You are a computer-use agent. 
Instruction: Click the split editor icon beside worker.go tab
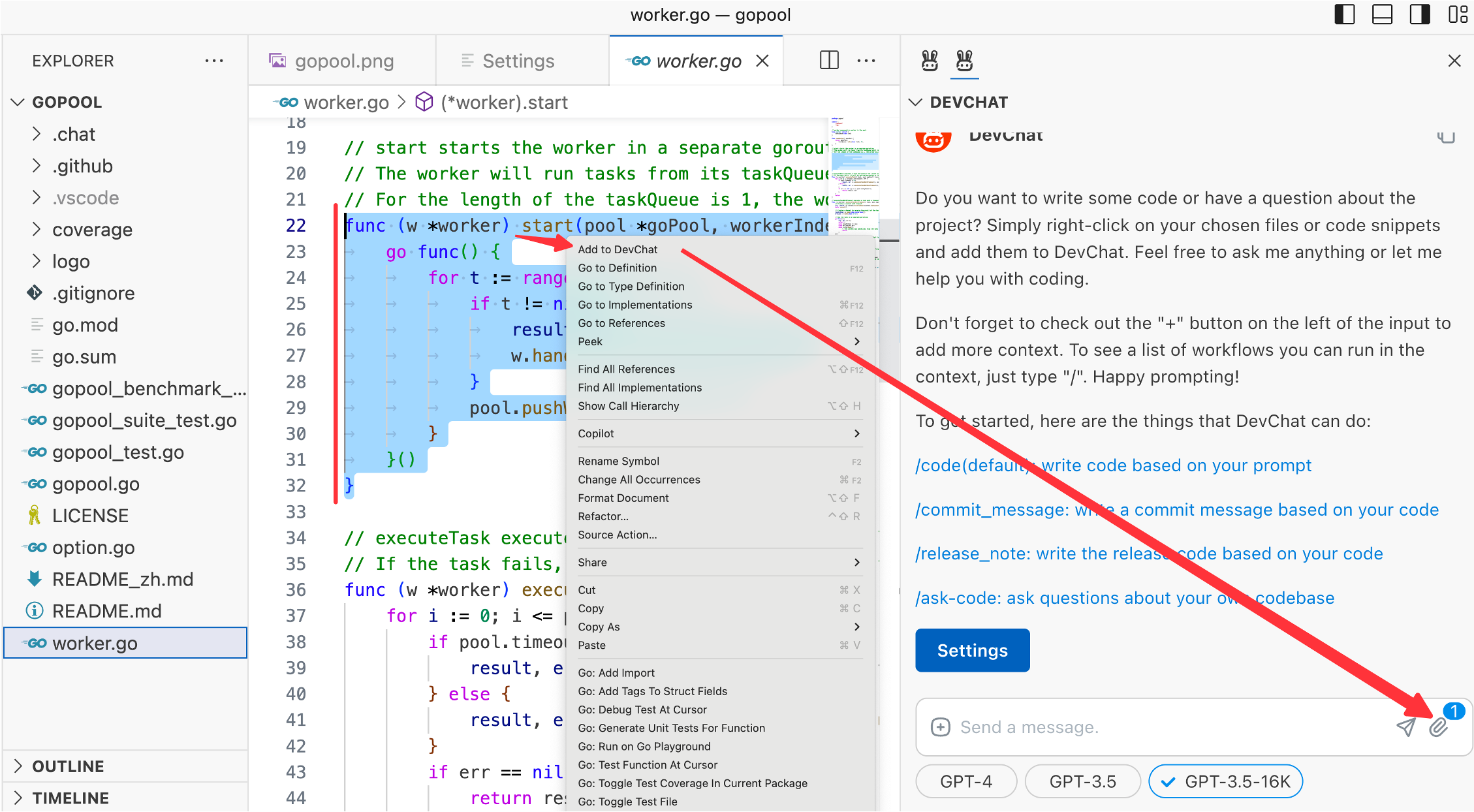[x=828, y=60]
